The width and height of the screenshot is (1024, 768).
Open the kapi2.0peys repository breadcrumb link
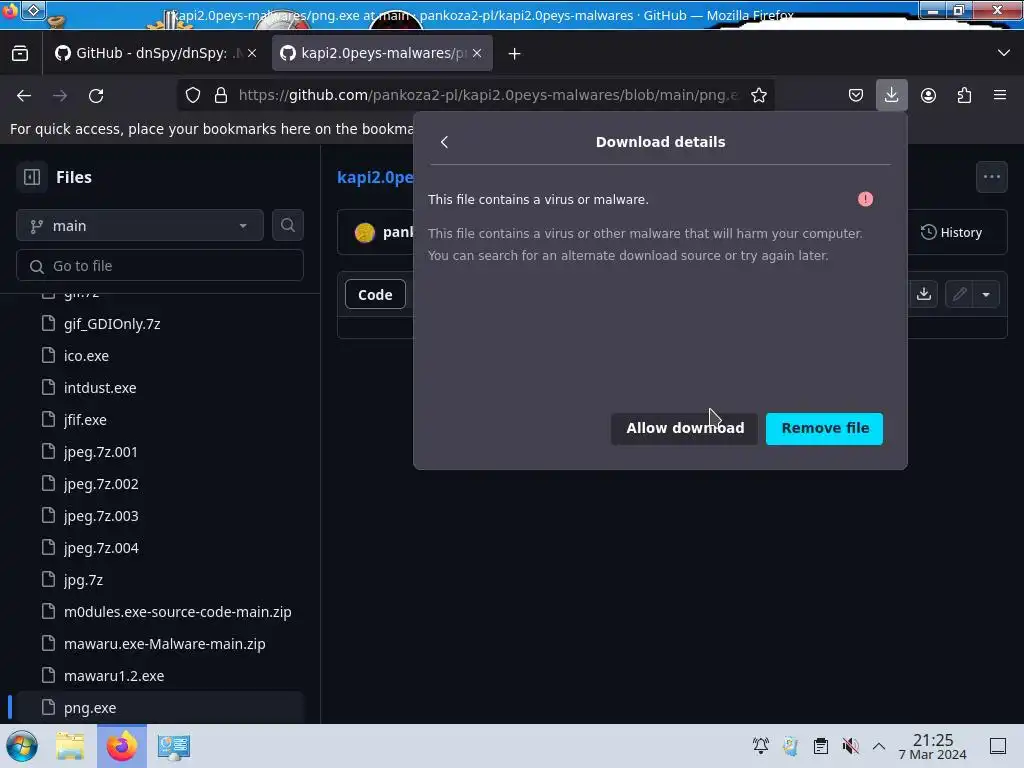(x=376, y=177)
